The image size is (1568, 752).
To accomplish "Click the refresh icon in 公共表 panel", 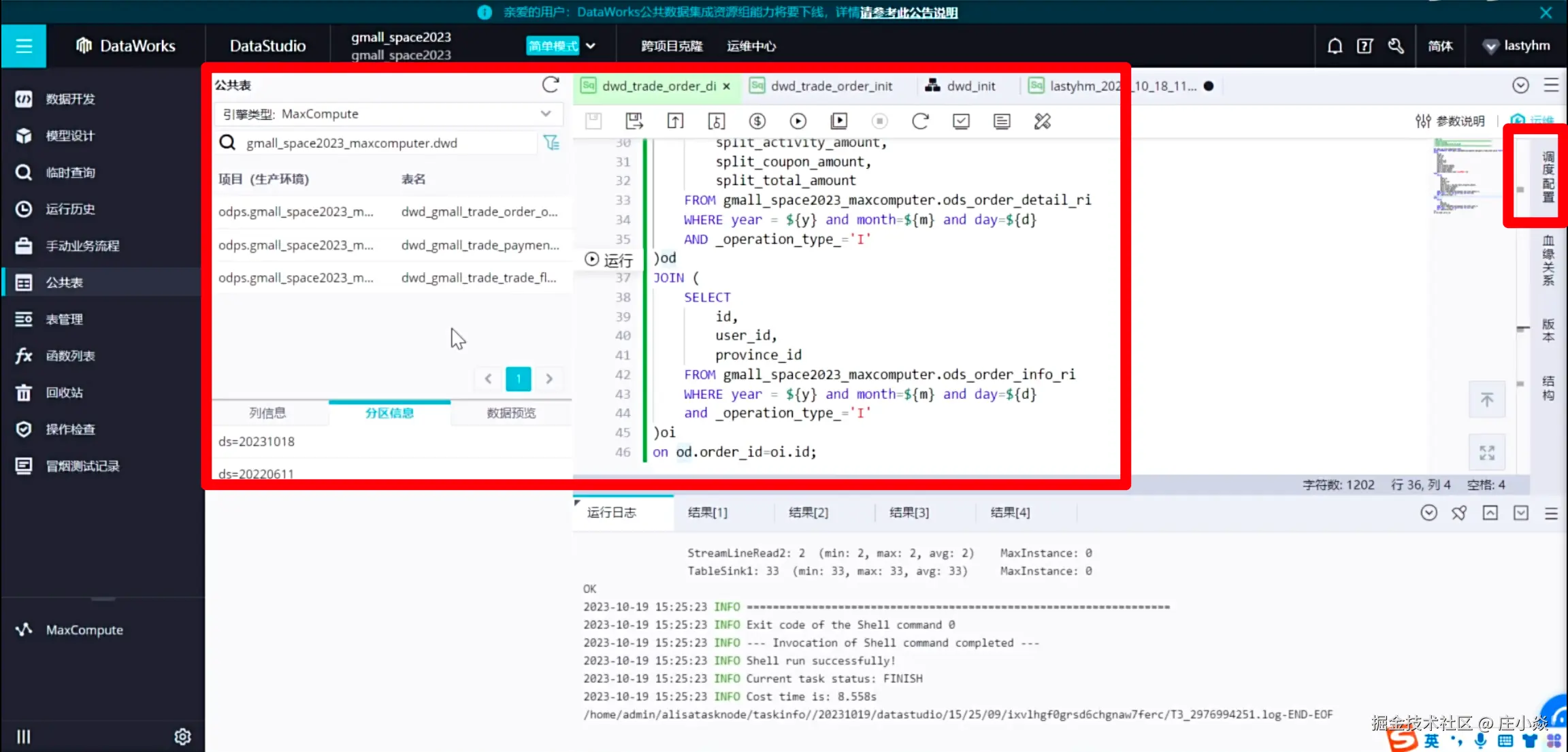I will click(550, 85).
